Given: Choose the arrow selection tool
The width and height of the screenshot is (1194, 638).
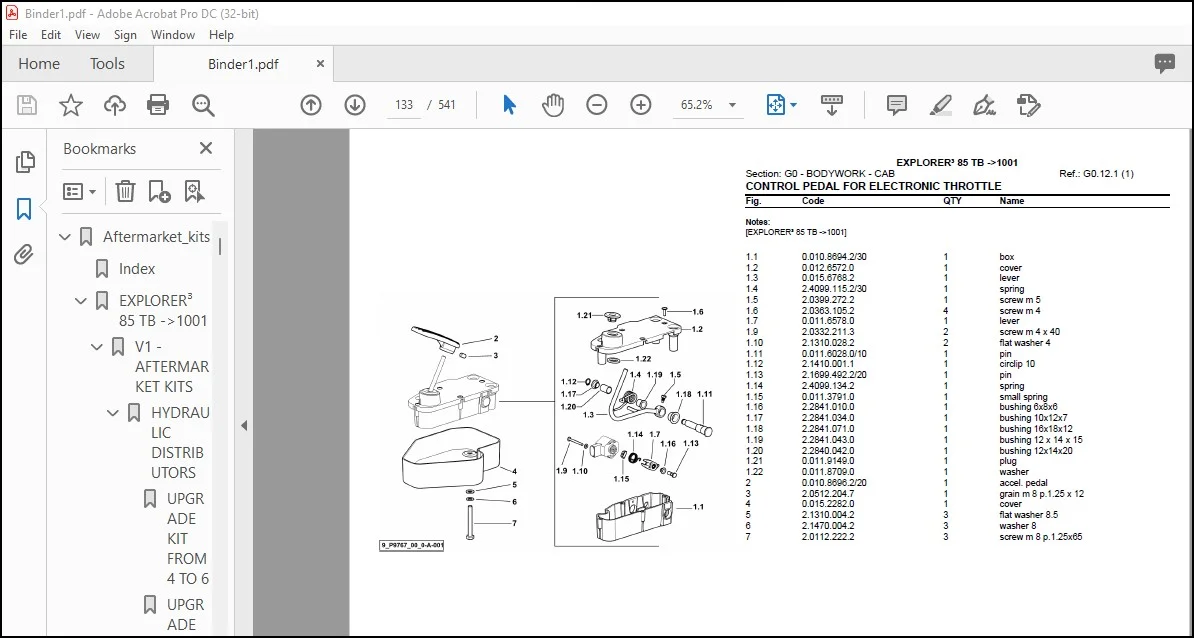Looking at the screenshot, I should (509, 105).
